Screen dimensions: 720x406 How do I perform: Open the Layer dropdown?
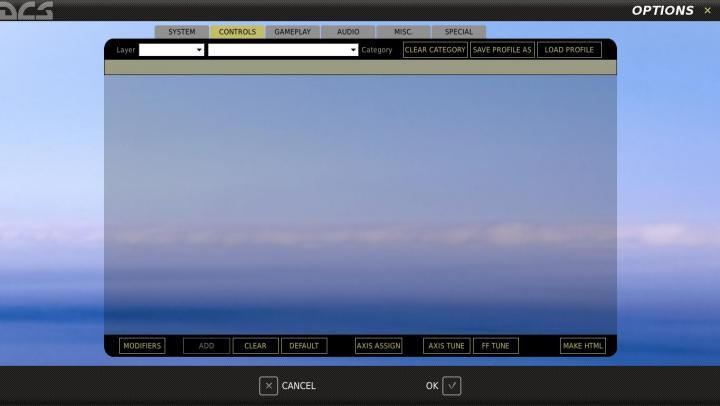click(171, 50)
